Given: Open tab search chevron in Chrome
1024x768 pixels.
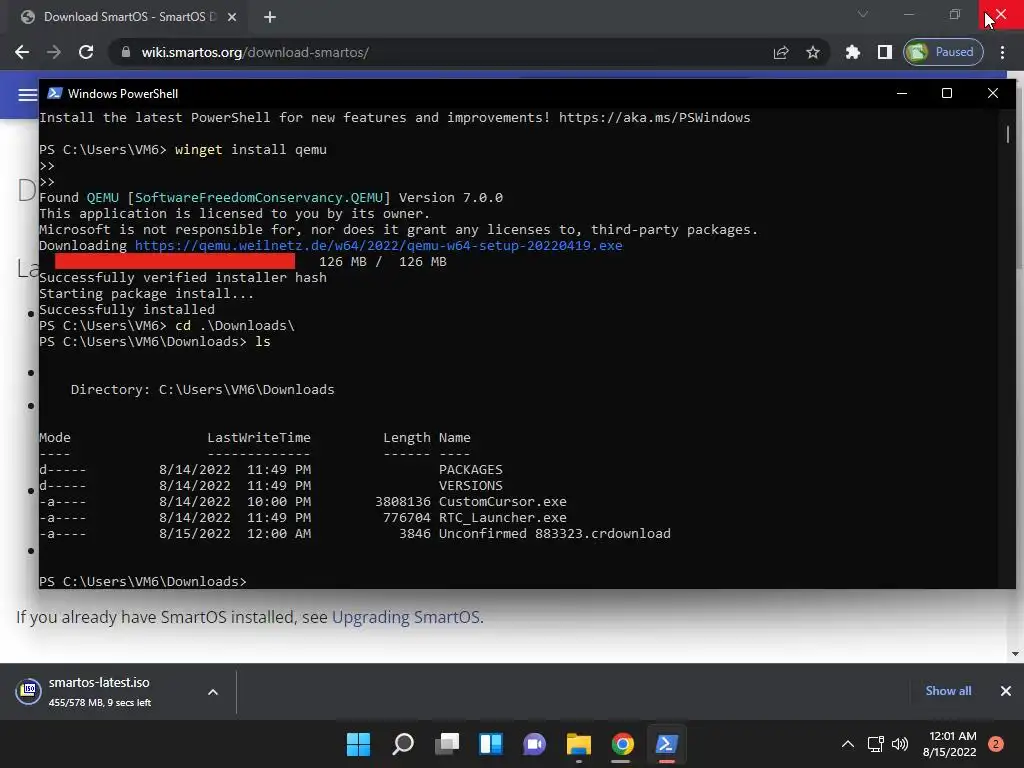Looking at the screenshot, I should pos(863,14).
